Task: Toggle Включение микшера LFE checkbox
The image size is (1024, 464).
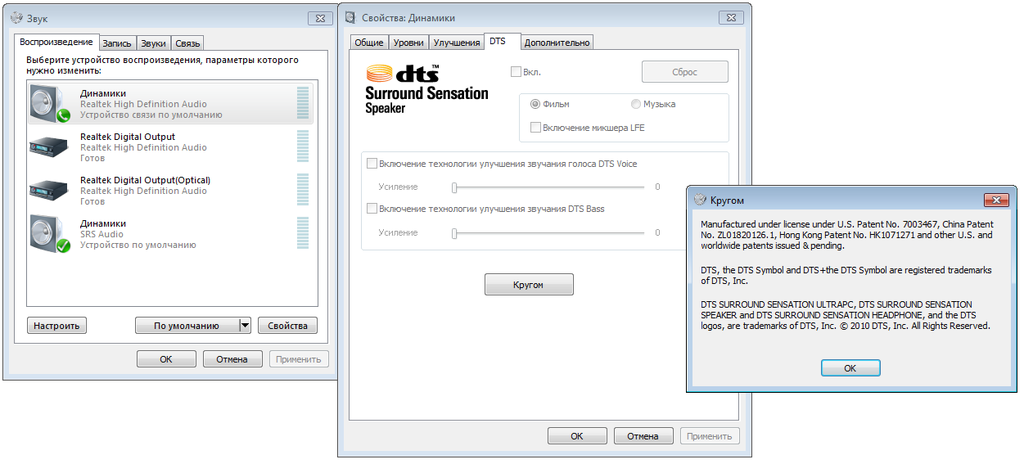Action: tap(536, 127)
